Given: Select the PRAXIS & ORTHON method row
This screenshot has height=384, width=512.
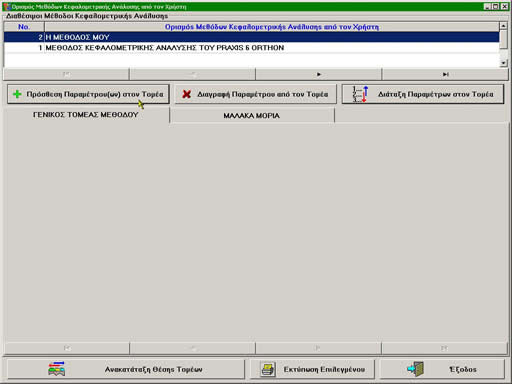Looking at the screenshot, I should 251,48.
